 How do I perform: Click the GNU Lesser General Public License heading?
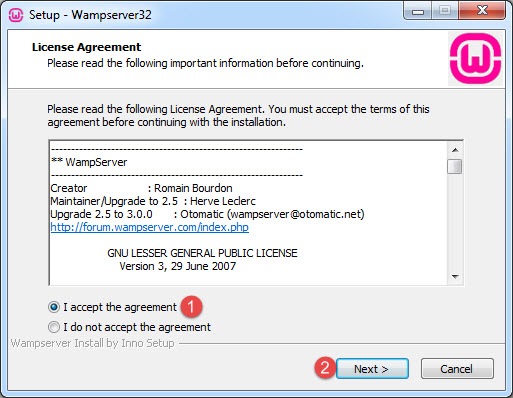(x=202, y=253)
